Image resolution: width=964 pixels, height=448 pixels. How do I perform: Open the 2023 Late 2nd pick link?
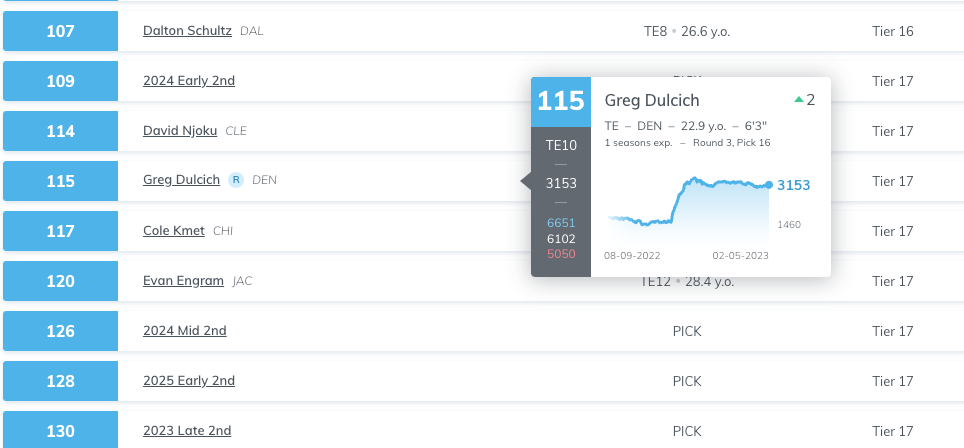pyautogui.click(x=187, y=431)
